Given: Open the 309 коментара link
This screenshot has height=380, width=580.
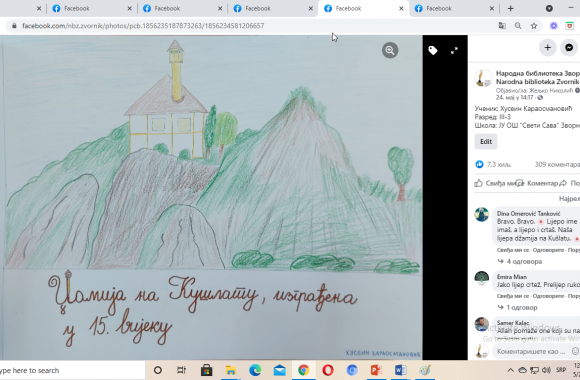Looking at the screenshot, I should [557, 165].
